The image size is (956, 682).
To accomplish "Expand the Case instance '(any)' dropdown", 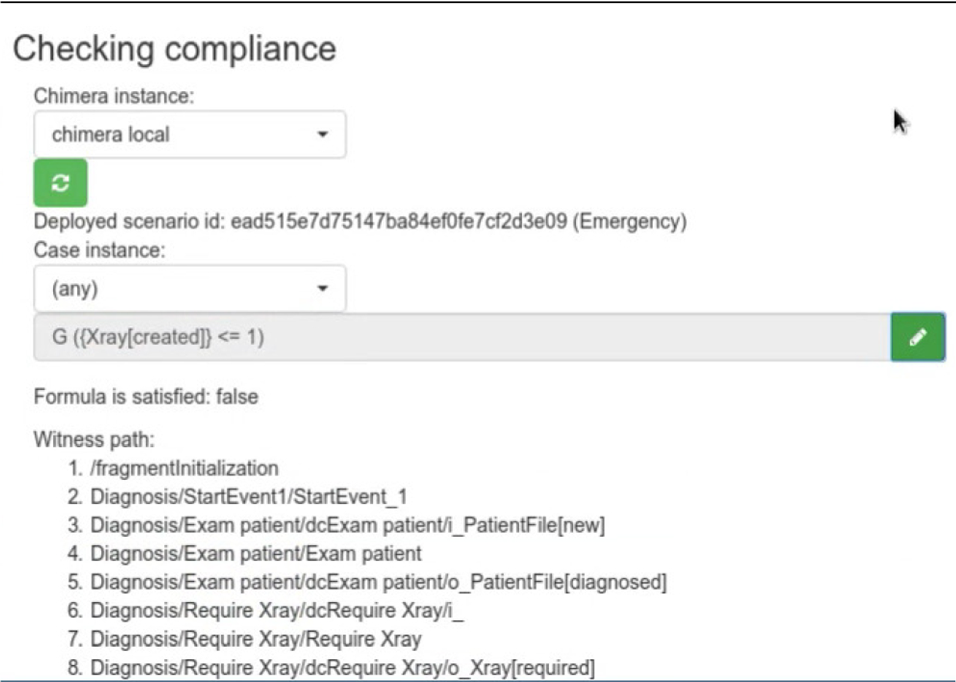I will tap(190, 288).
